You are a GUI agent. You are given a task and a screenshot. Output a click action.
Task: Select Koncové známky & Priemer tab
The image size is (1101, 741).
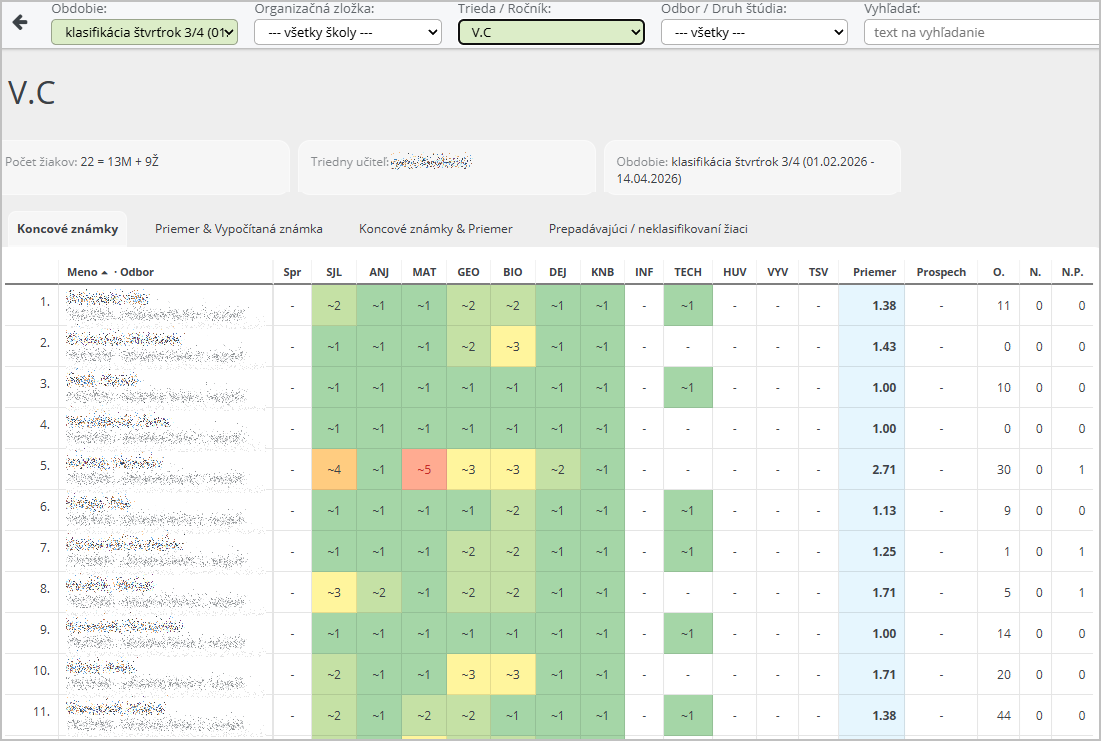(x=435, y=229)
